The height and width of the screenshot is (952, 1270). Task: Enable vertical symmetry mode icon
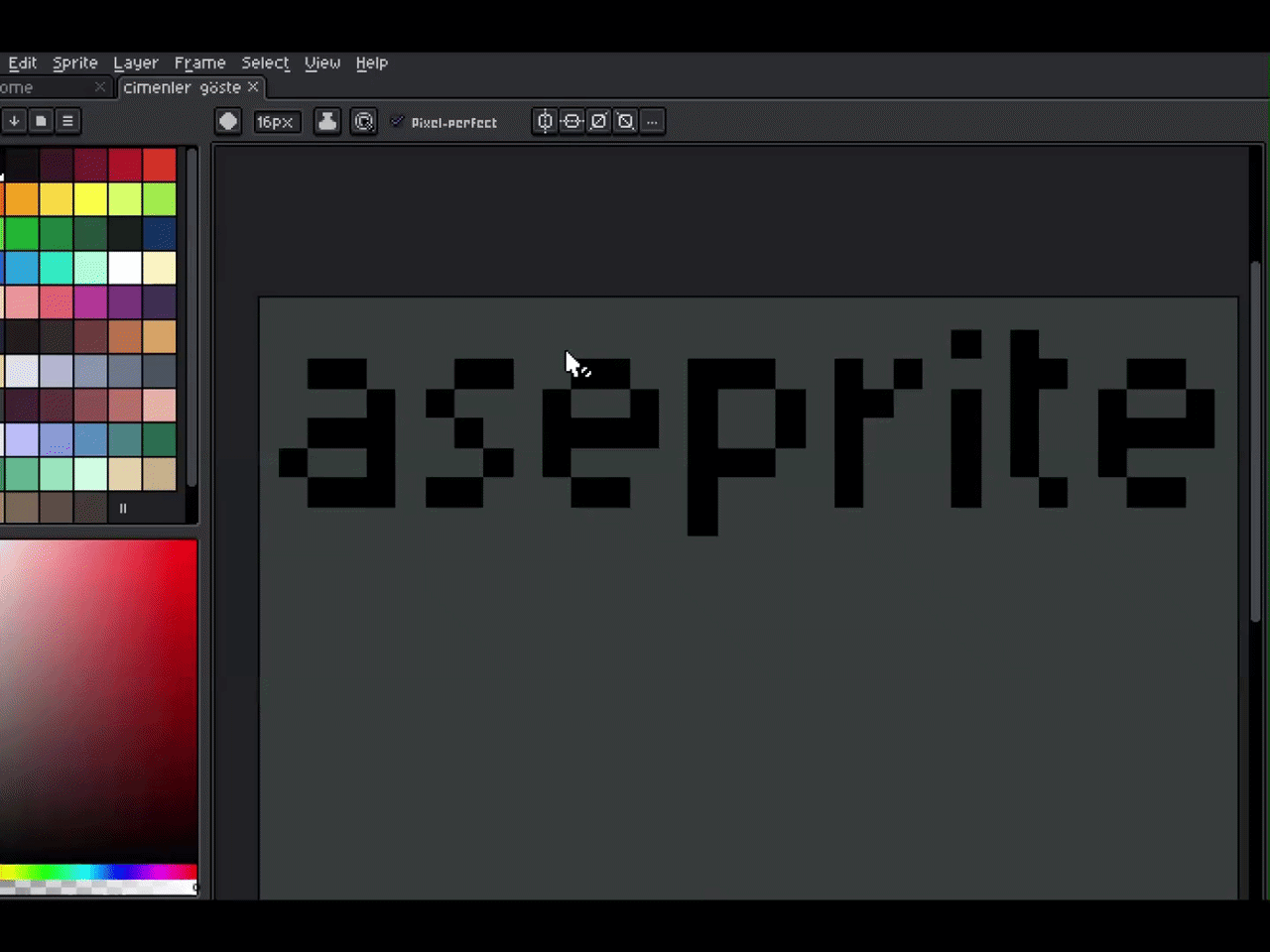tap(571, 121)
